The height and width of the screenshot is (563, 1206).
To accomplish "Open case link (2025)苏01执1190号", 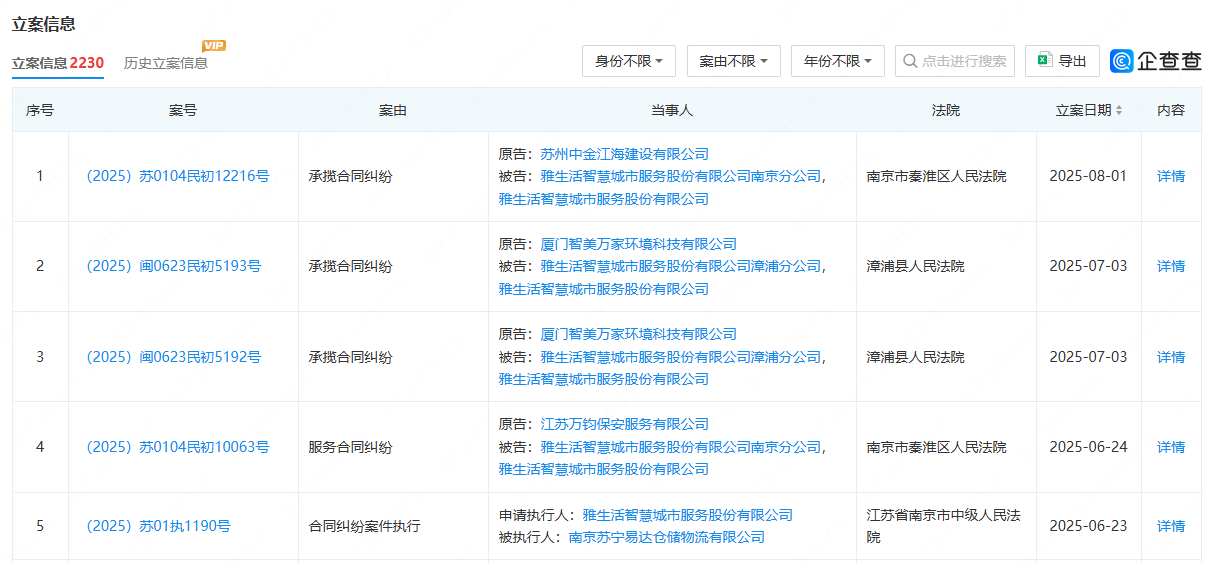I will (x=158, y=526).
